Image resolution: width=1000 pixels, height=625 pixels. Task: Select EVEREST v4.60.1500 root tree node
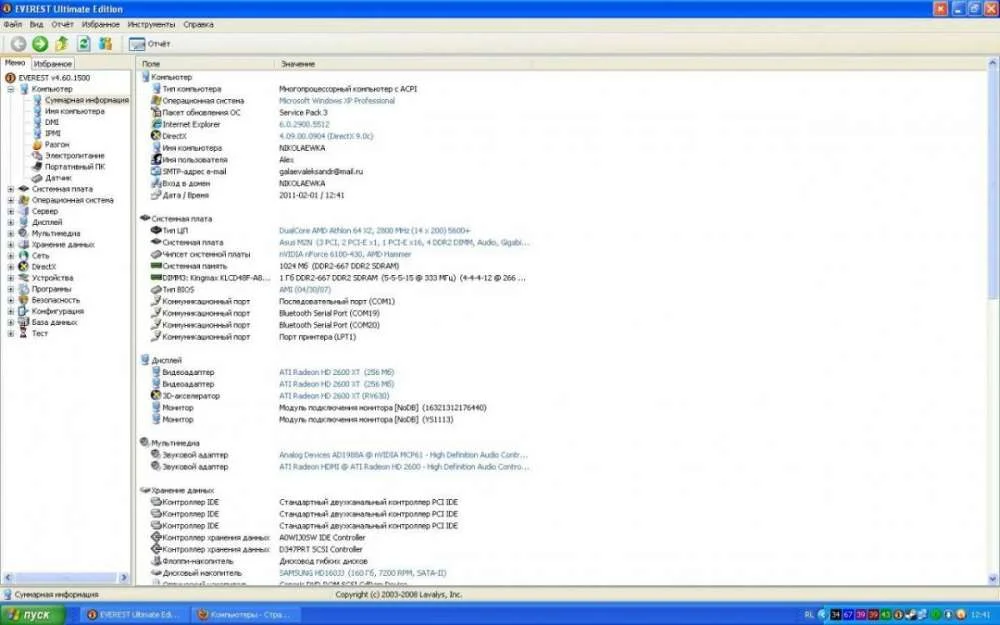(54, 78)
